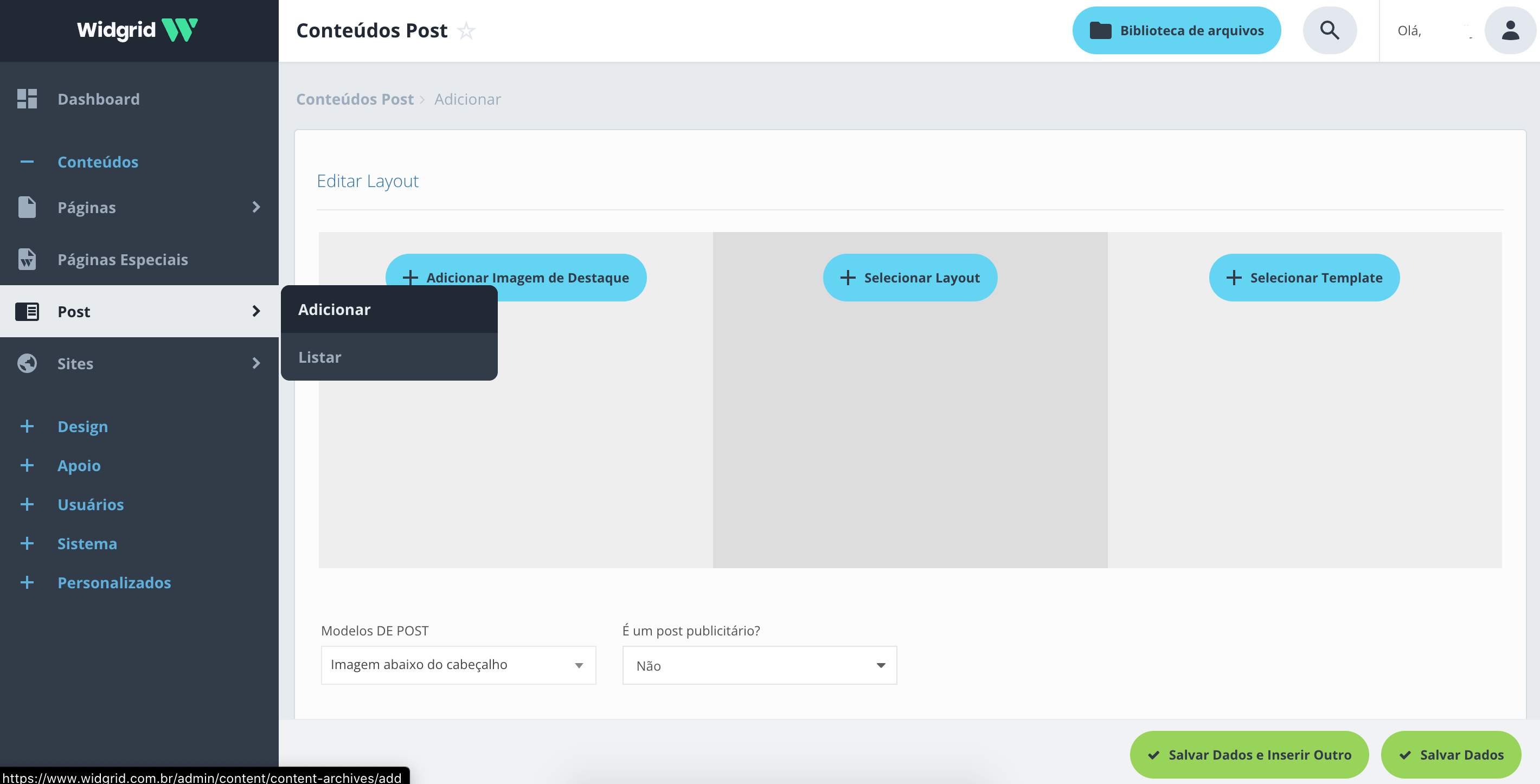Click the Biblioteca de arquivos button
This screenshot has height=784, width=1540.
point(1176,30)
